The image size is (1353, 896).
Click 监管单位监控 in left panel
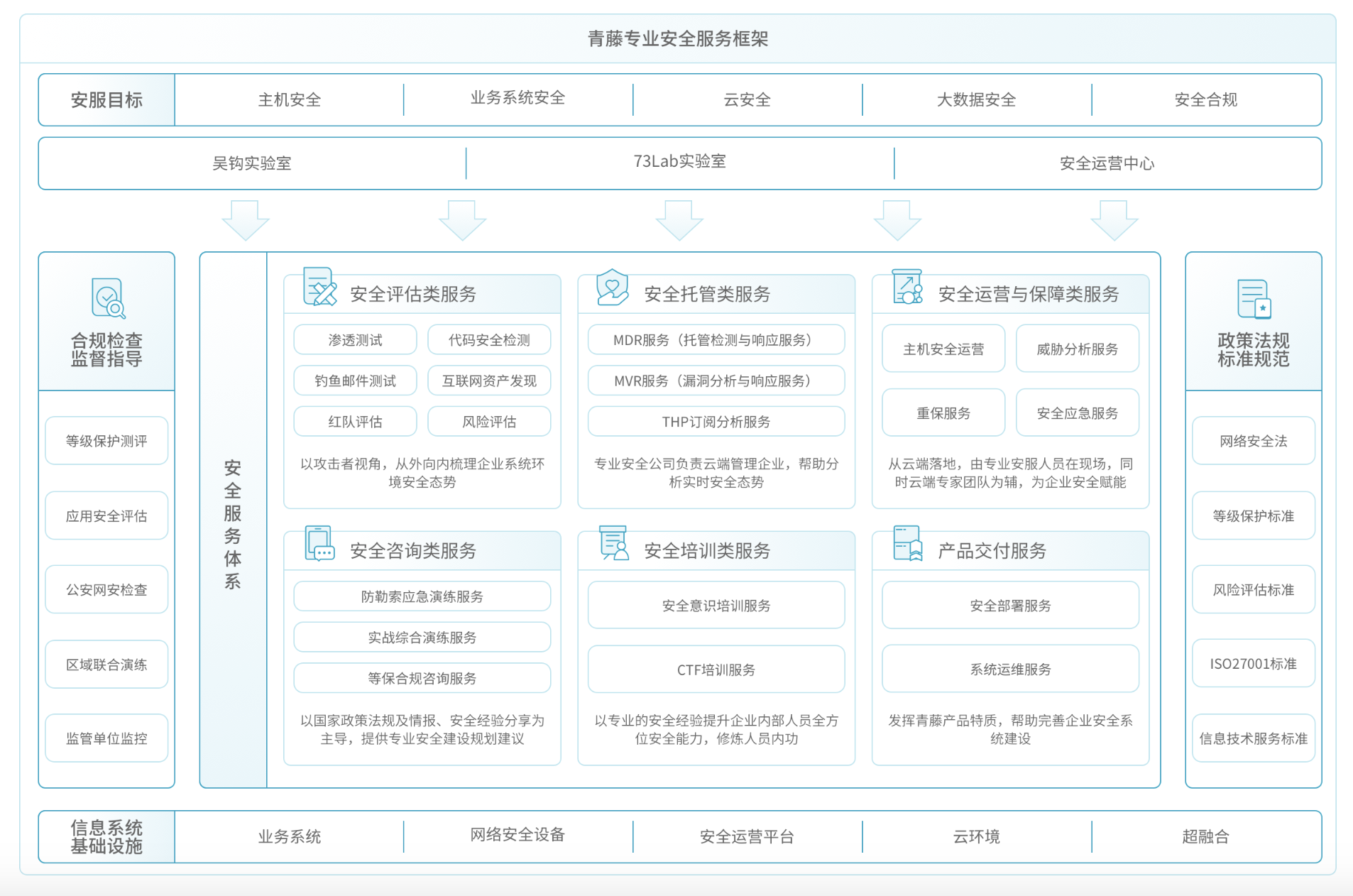106,738
